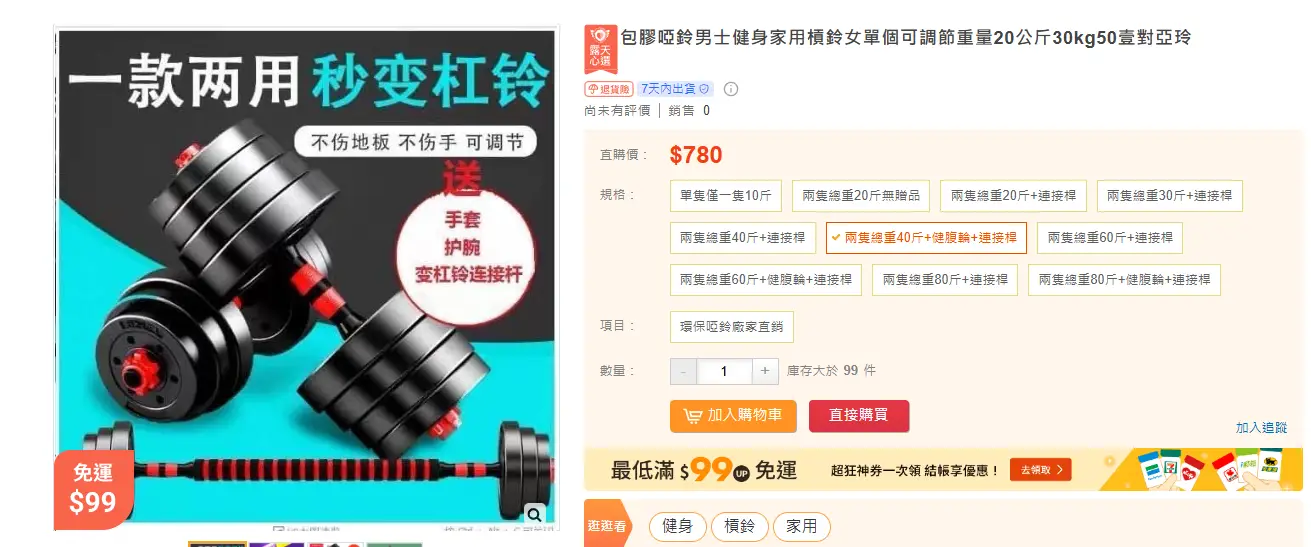The height and width of the screenshot is (547, 1311).
Task: Click the quantity input field
Action: (x=724, y=371)
